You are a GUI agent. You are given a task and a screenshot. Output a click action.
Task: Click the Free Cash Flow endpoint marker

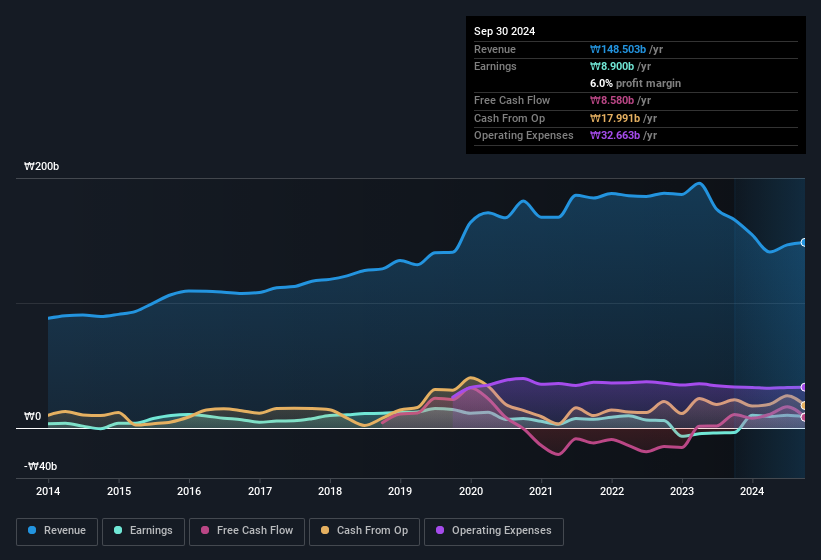pyautogui.click(x=804, y=417)
